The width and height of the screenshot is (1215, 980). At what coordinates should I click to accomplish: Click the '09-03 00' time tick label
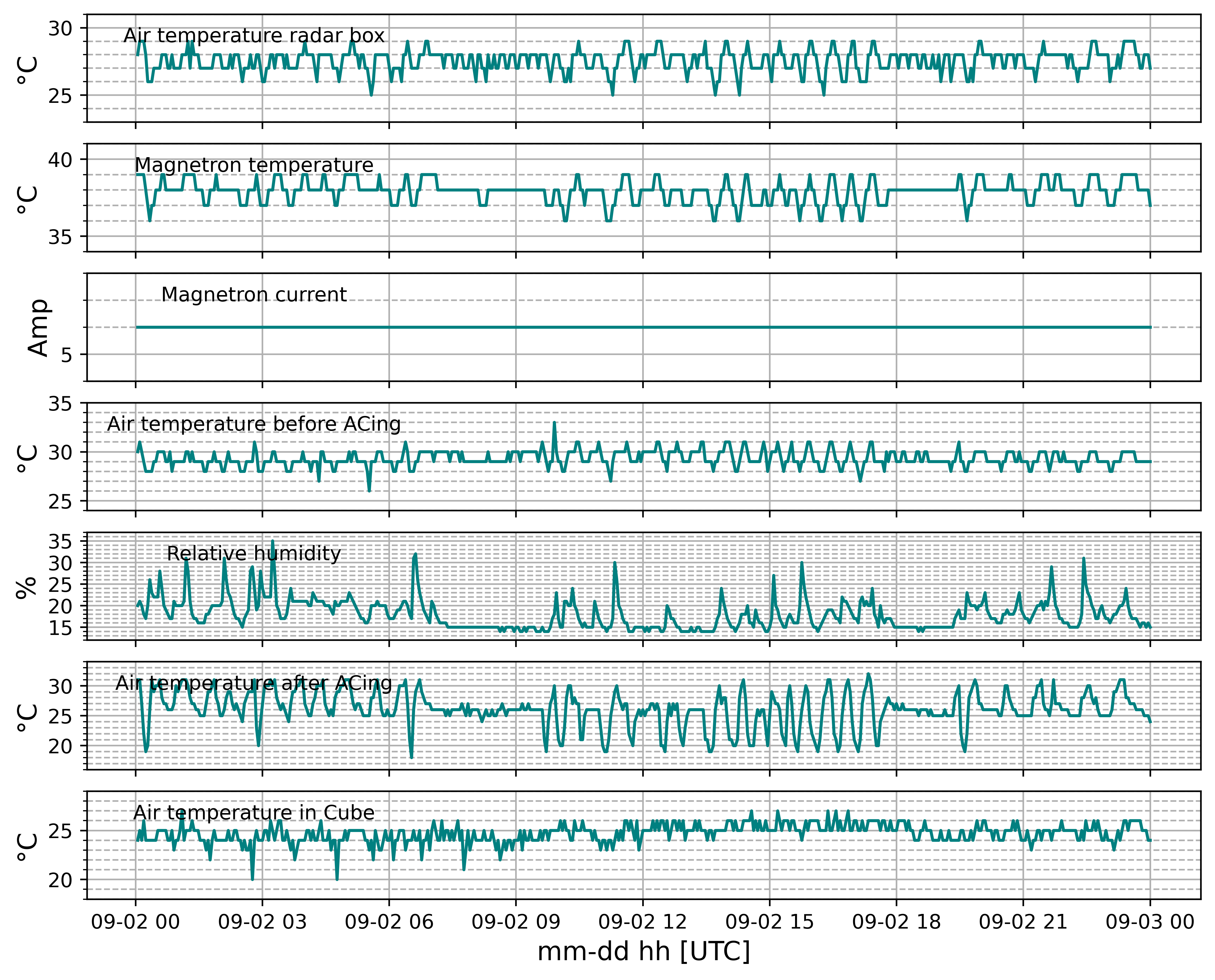1150,922
